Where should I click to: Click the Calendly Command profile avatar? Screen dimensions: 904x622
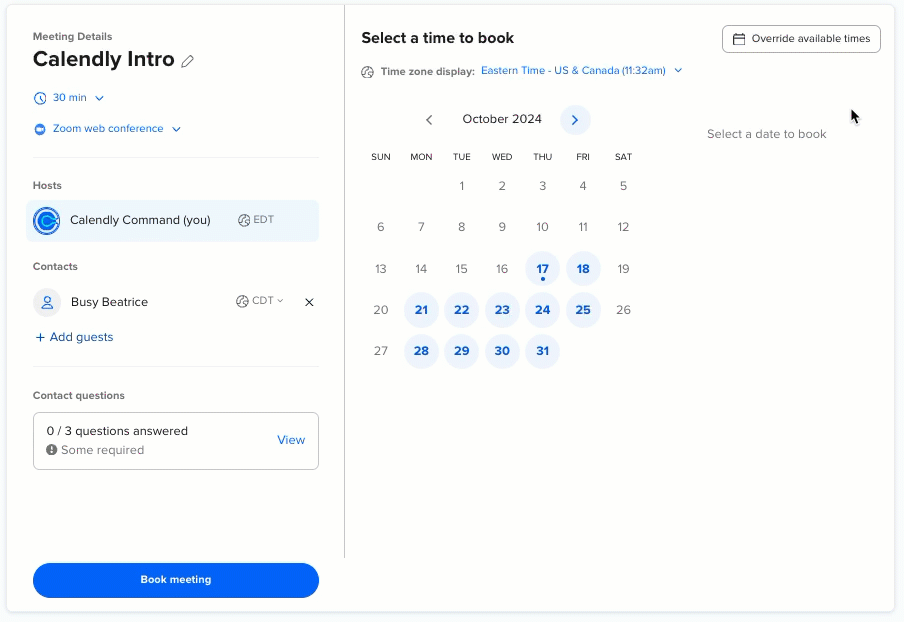(46, 219)
